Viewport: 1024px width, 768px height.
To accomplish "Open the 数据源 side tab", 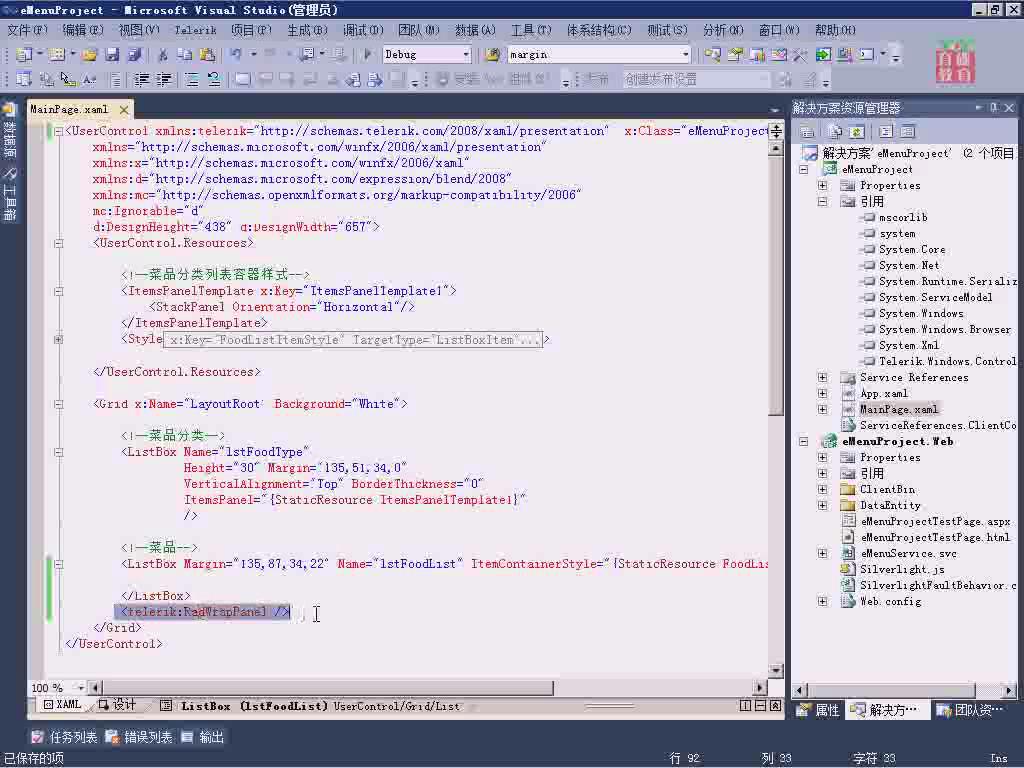I will (x=10, y=131).
